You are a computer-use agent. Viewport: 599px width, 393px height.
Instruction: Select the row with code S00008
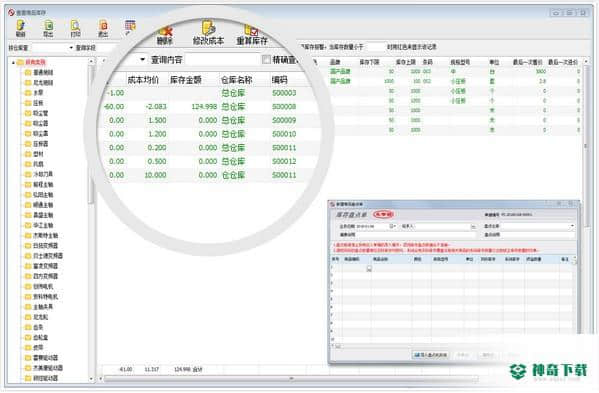click(x=208, y=107)
